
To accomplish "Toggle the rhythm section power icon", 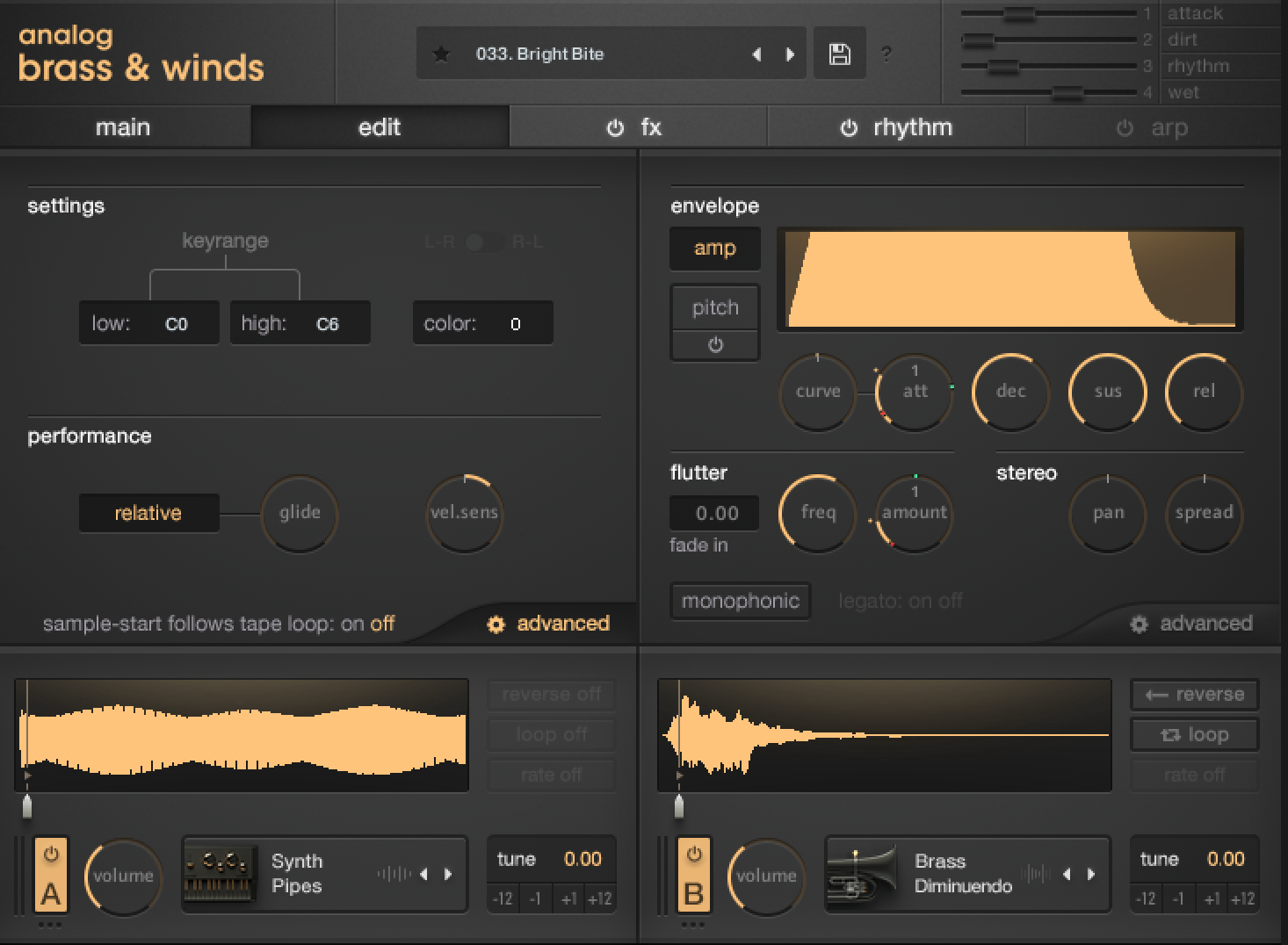I will tap(849, 128).
